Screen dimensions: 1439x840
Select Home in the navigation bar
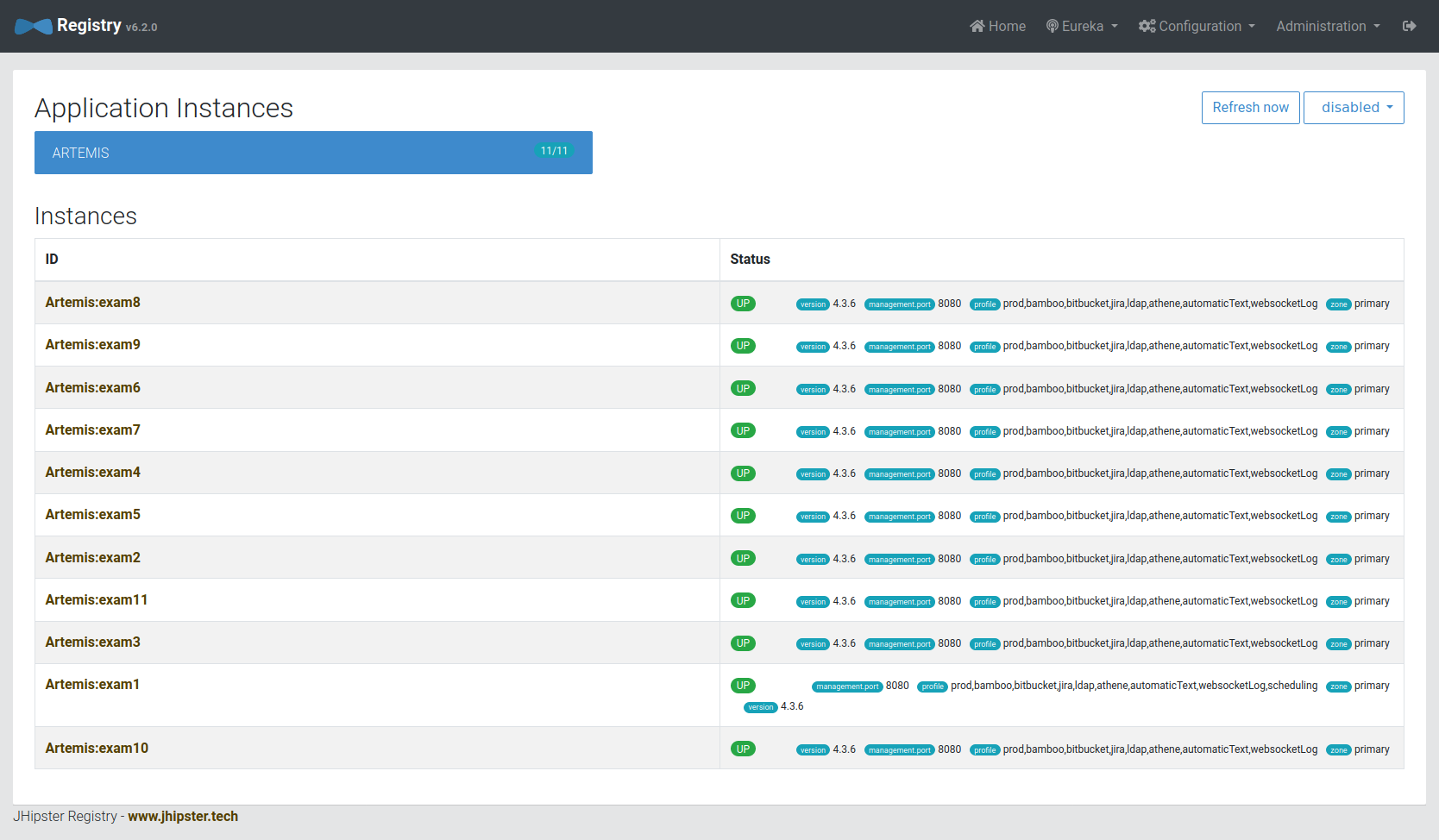[x=997, y=26]
